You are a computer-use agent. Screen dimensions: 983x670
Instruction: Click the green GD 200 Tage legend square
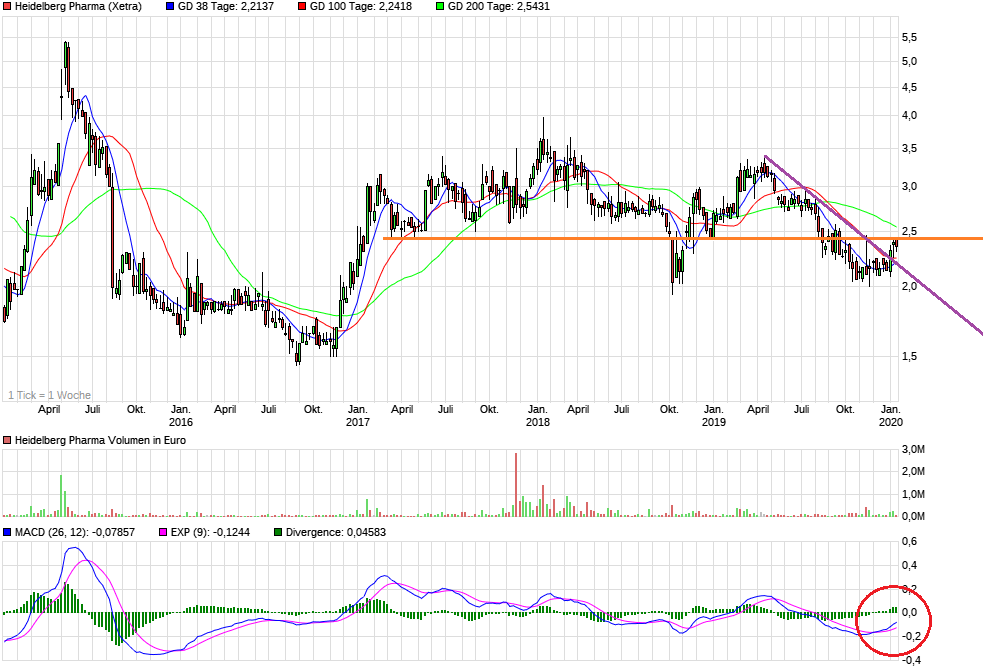pos(440,6)
